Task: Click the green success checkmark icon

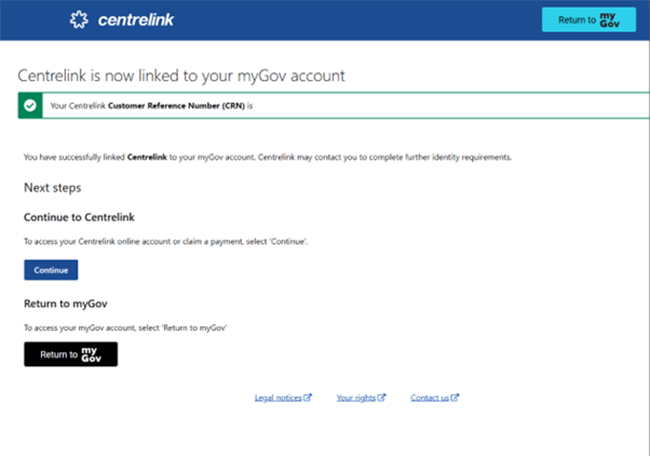Action: point(30,105)
